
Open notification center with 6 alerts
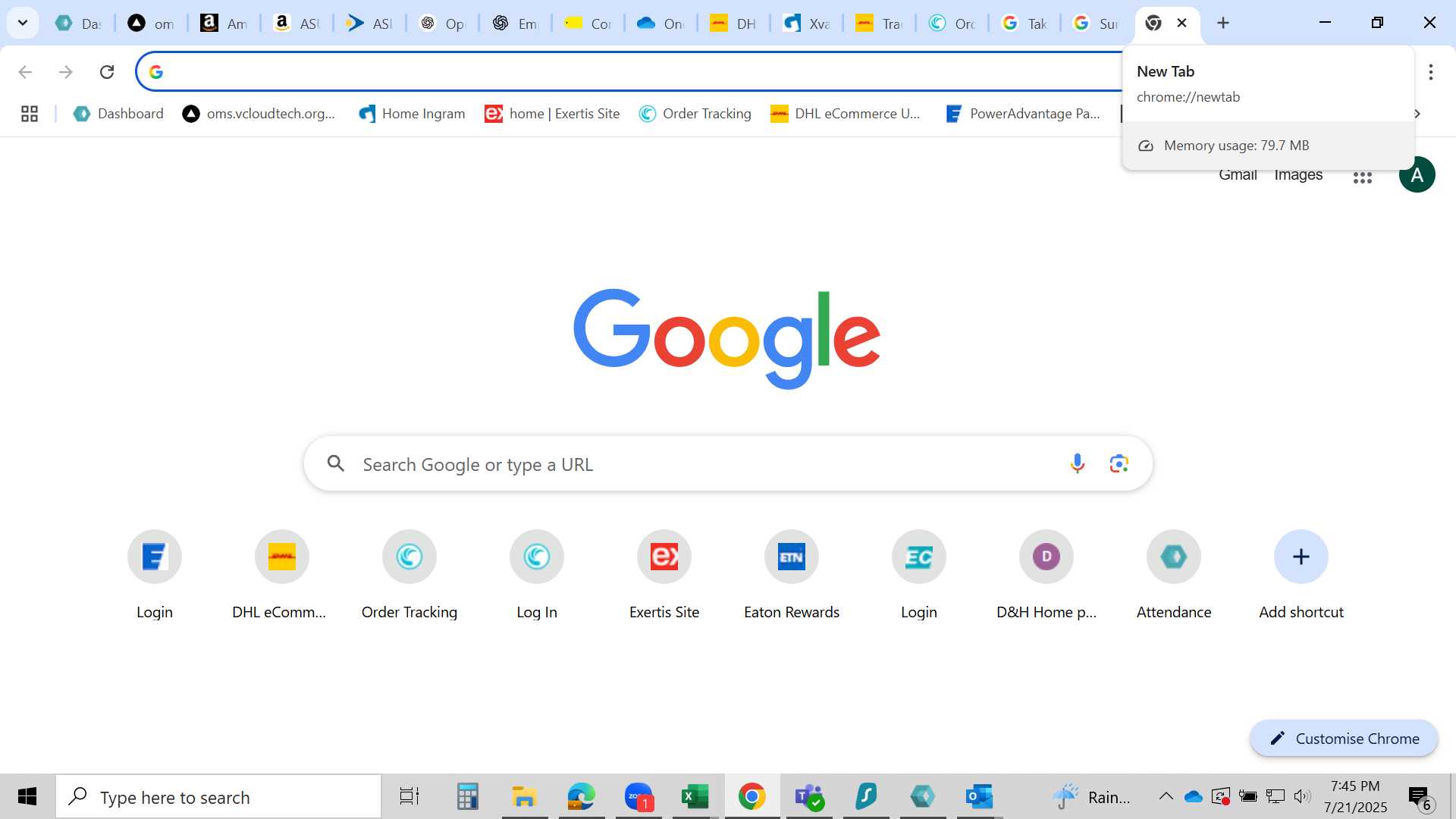tap(1421, 798)
